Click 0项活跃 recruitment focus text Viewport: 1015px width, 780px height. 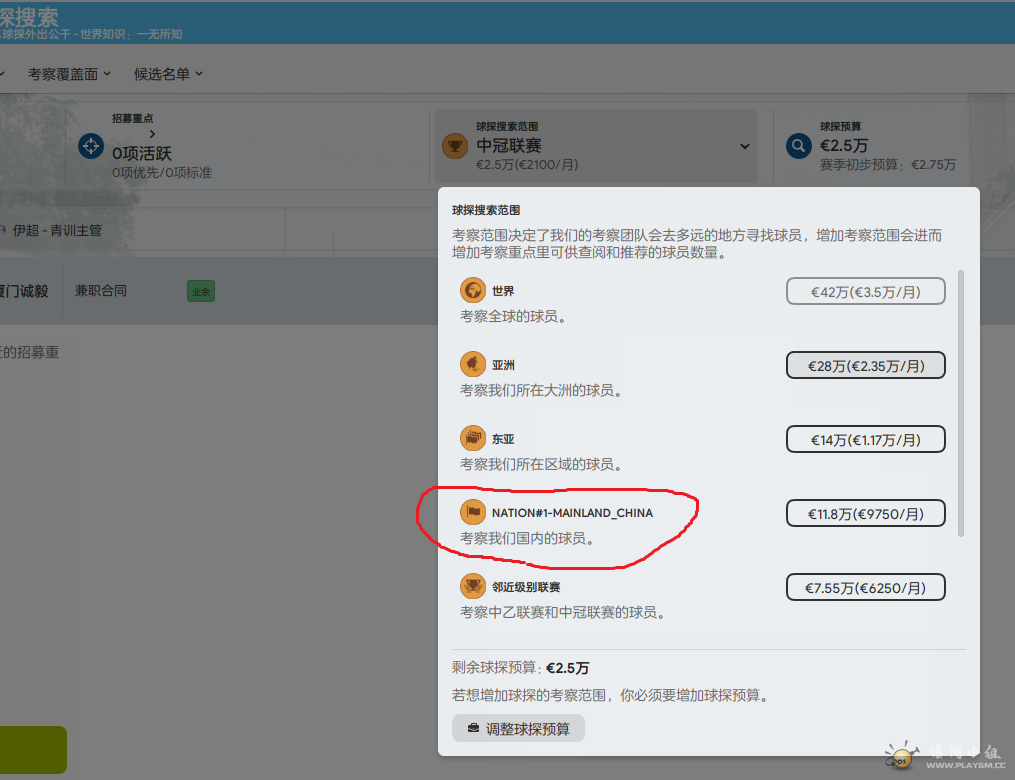point(142,153)
